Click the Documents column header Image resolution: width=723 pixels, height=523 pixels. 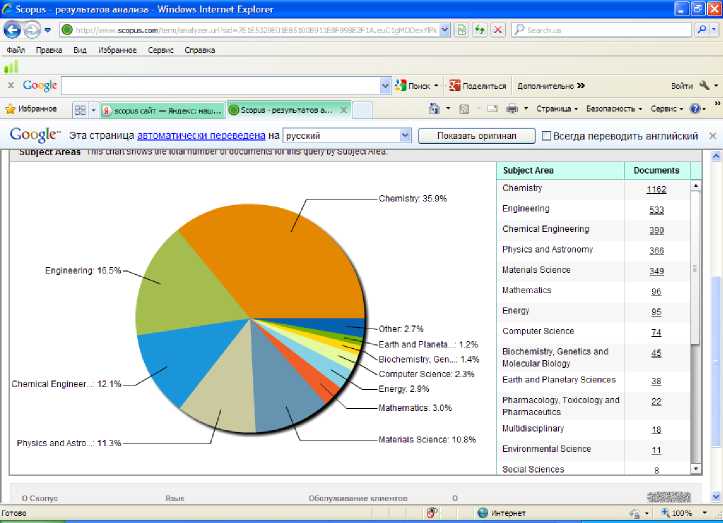tap(656, 171)
